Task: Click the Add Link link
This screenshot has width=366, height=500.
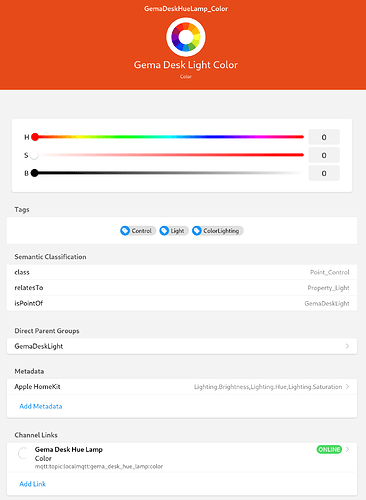Action: tap(32, 484)
